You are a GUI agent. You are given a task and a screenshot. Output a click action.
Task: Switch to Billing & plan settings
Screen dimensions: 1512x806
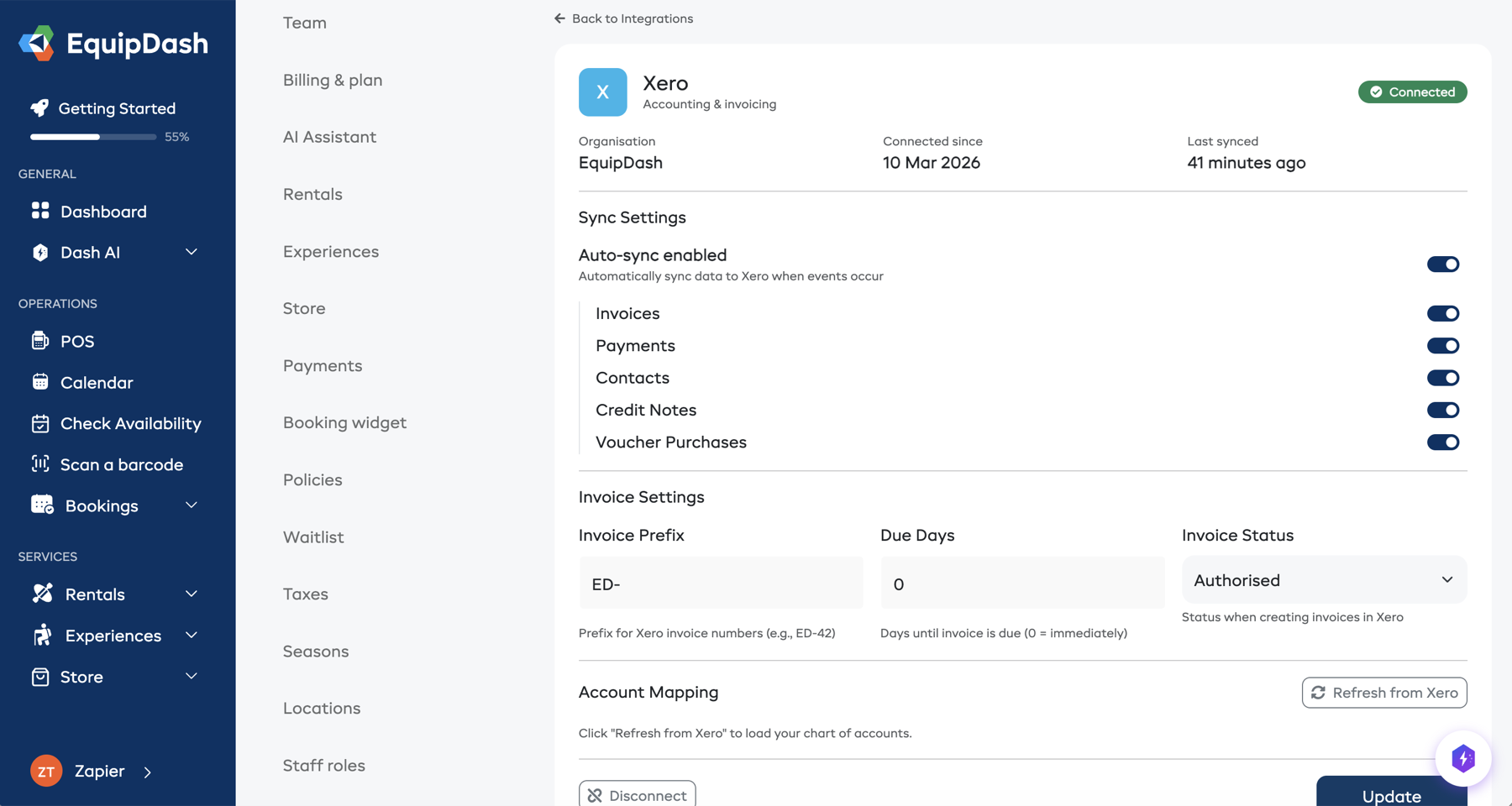point(333,80)
